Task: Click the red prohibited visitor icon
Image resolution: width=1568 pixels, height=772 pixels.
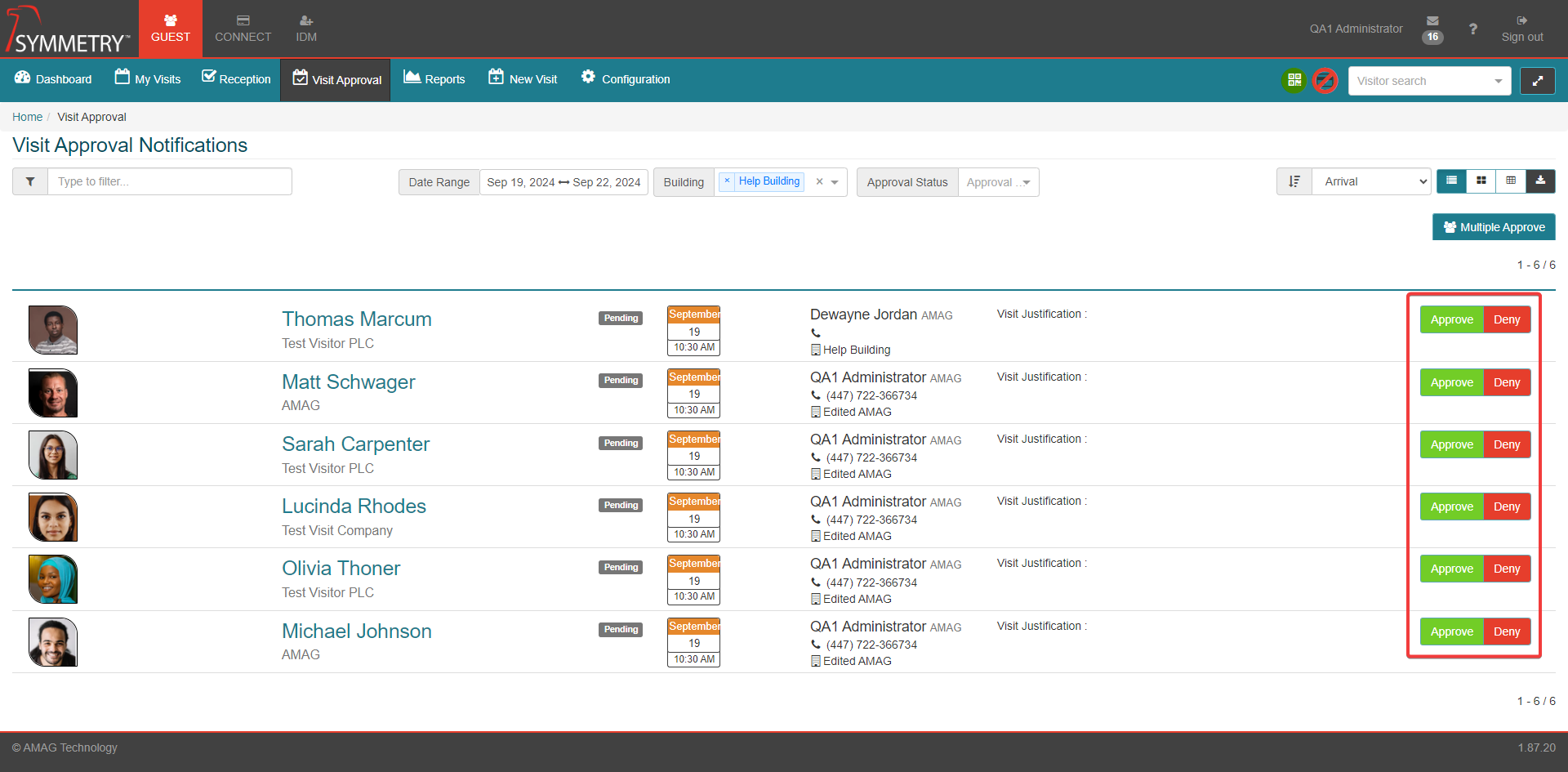Action: point(1325,80)
